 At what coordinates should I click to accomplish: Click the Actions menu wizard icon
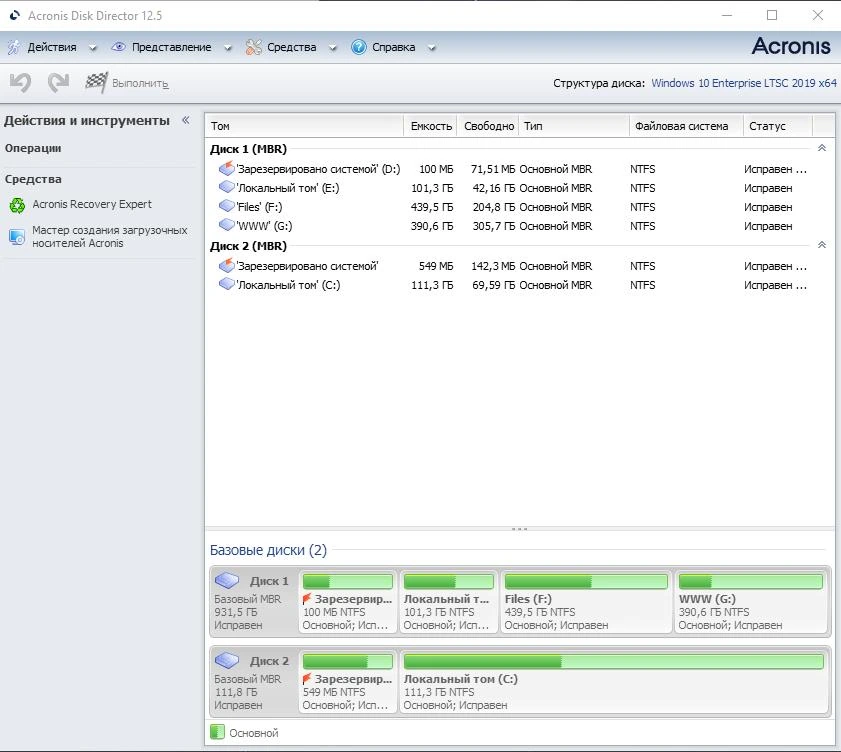(x=14, y=47)
